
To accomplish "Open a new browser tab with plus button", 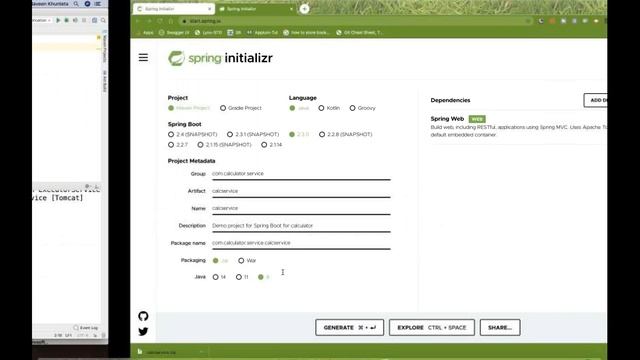I will 304,9.
